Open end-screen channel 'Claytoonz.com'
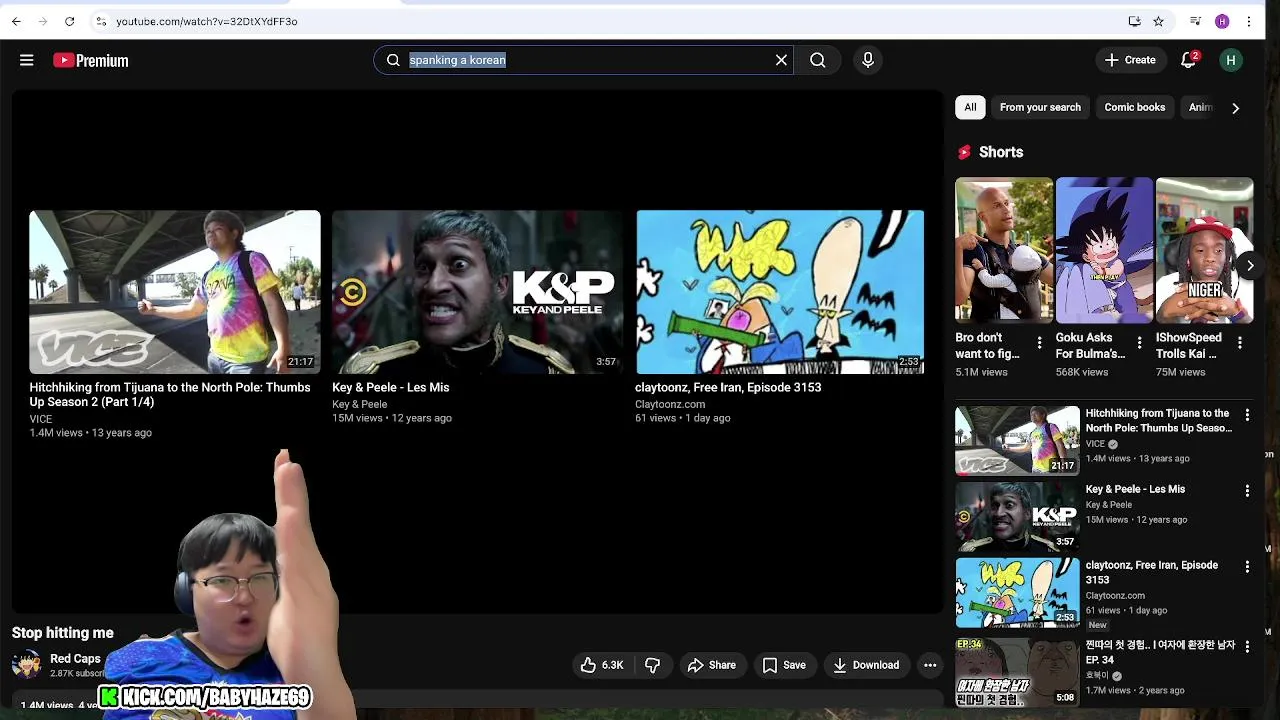The image size is (1280, 720). [670, 404]
